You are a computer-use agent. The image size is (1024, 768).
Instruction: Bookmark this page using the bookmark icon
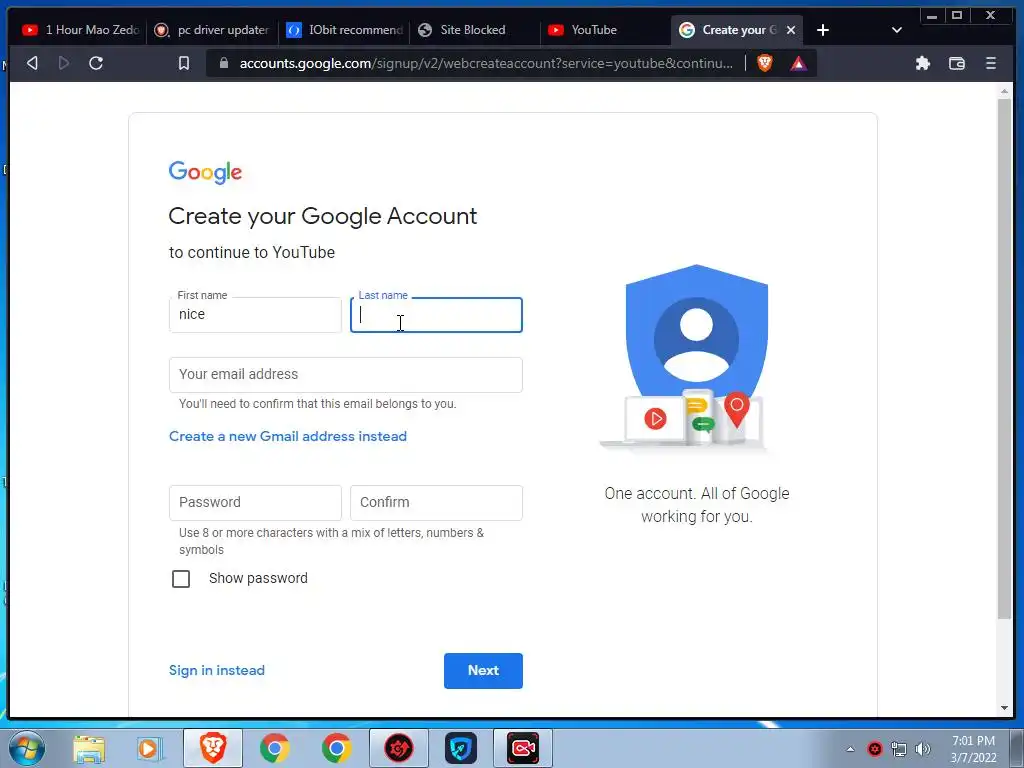pos(184,63)
